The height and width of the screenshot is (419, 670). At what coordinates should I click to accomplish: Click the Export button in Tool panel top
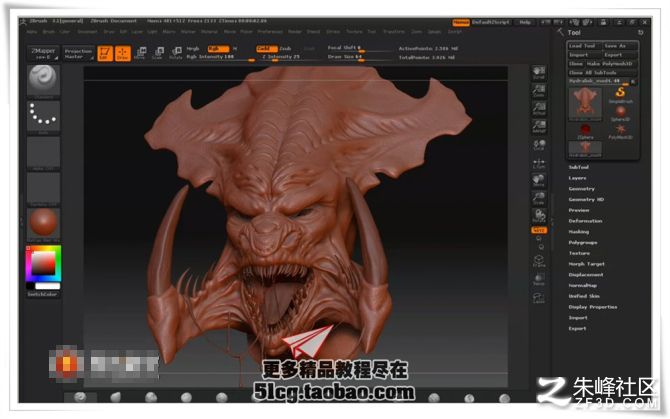(x=620, y=55)
